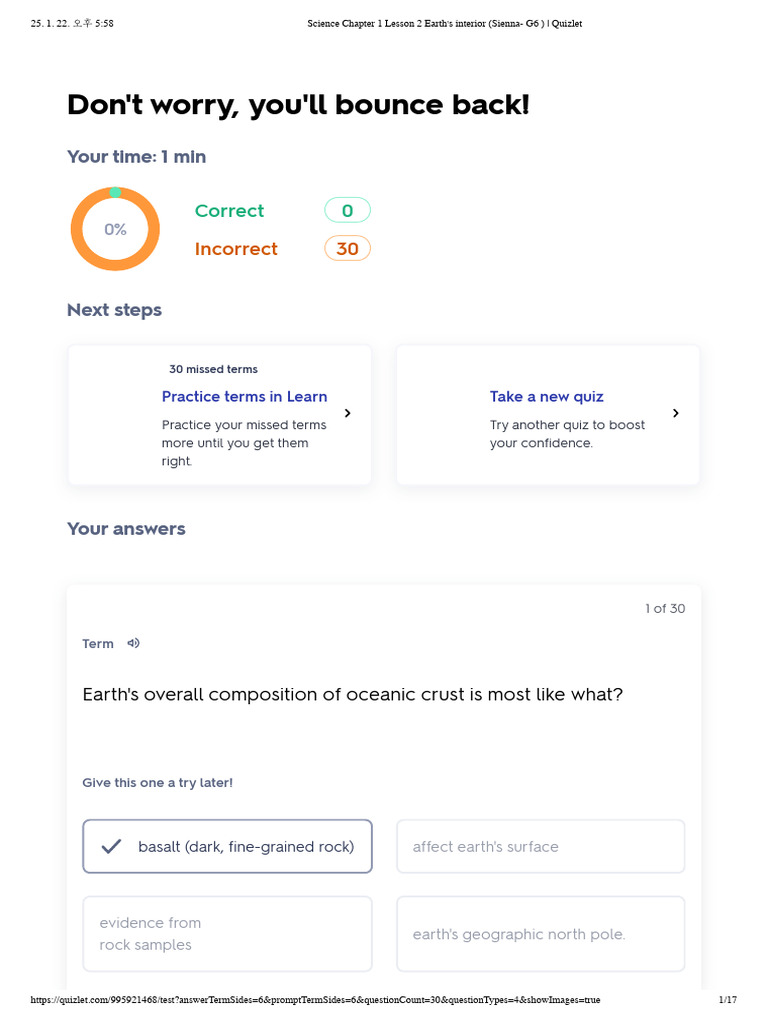Click the "30 missed terms" label
The height and width of the screenshot is (1024, 768).
coord(213,369)
